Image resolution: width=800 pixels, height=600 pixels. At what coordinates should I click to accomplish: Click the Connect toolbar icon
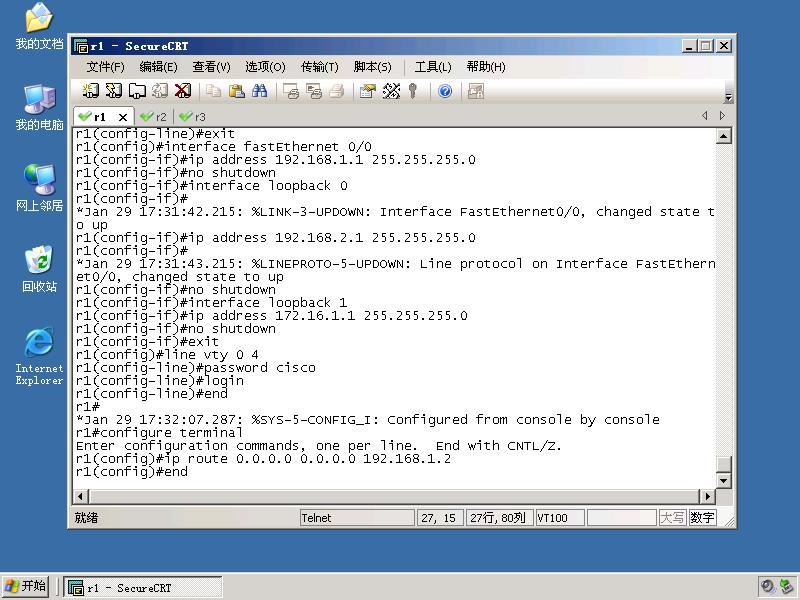[90, 91]
